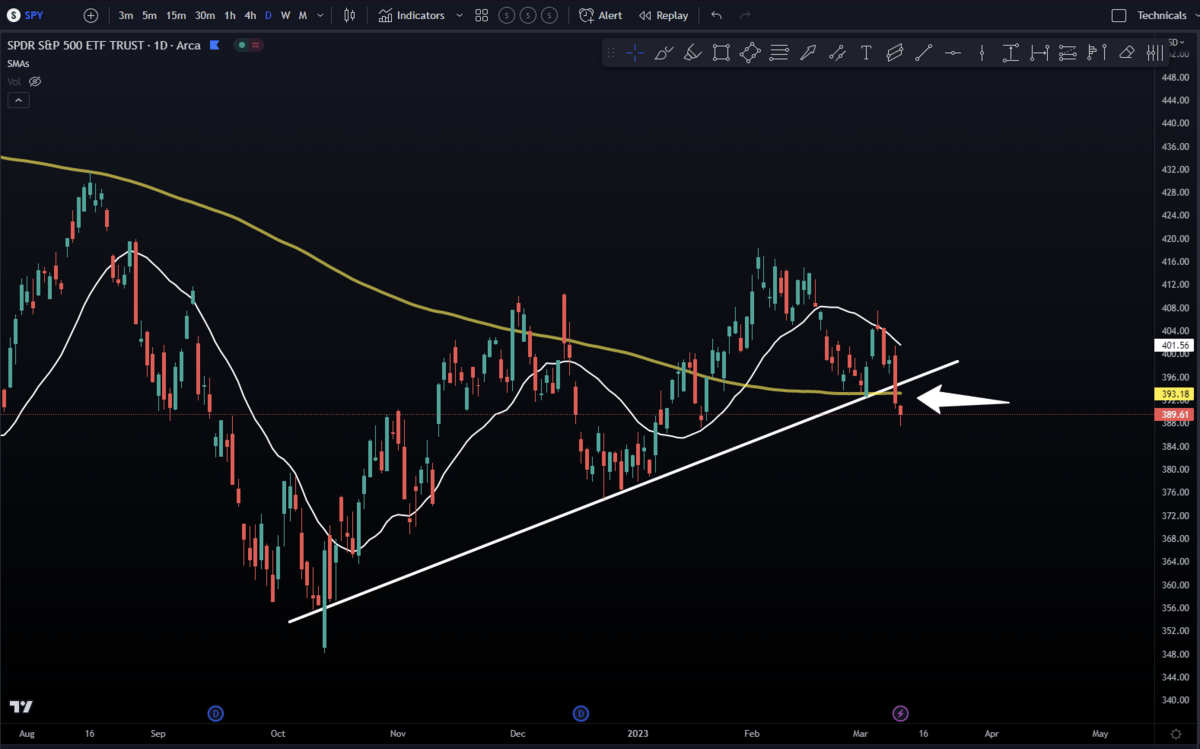The width and height of the screenshot is (1200, 749).
Task: Open the layout setup square icon
Action: tap(1119, 15)
